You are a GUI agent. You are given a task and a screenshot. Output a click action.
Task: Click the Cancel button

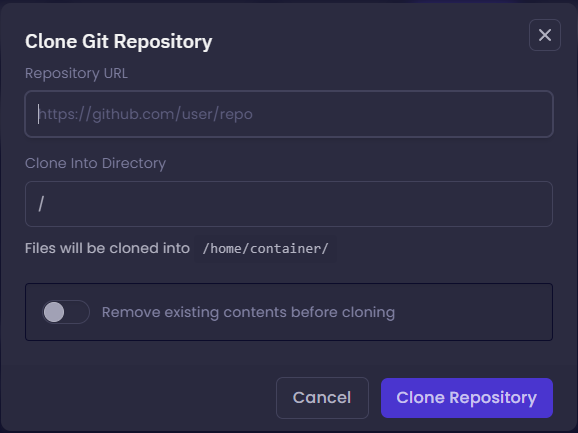[x=322, y=398]
